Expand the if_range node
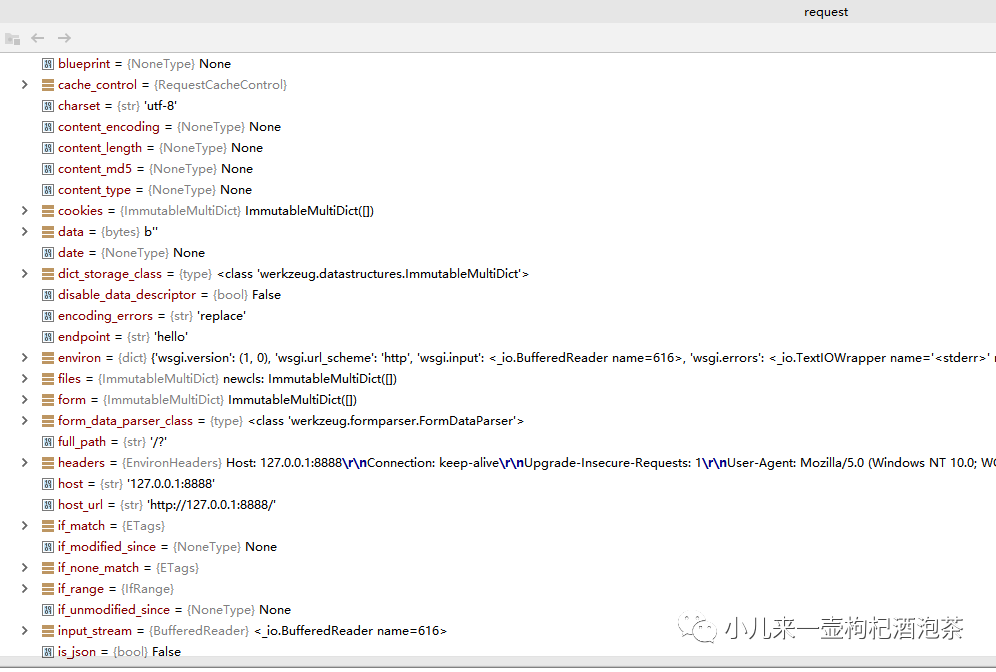This screenshot has width=996, height=672. pyautogui.click(x=24, y=588)
